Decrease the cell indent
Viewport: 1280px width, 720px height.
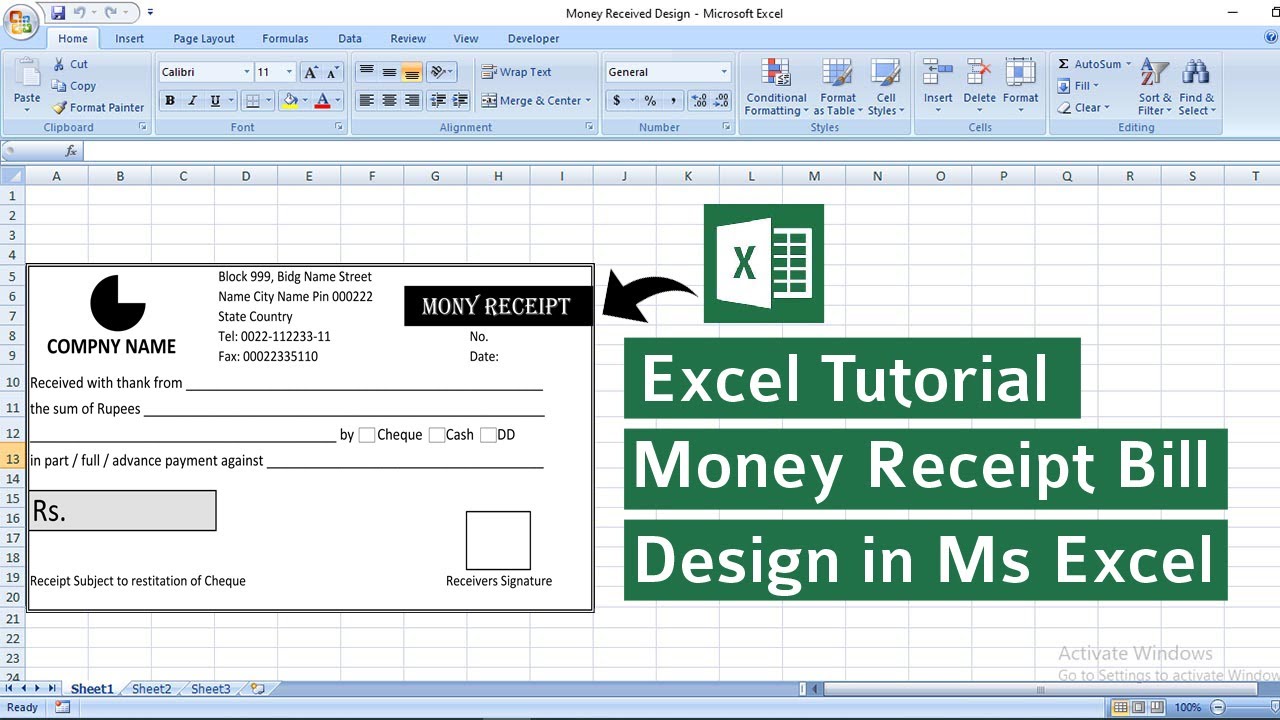437,101
